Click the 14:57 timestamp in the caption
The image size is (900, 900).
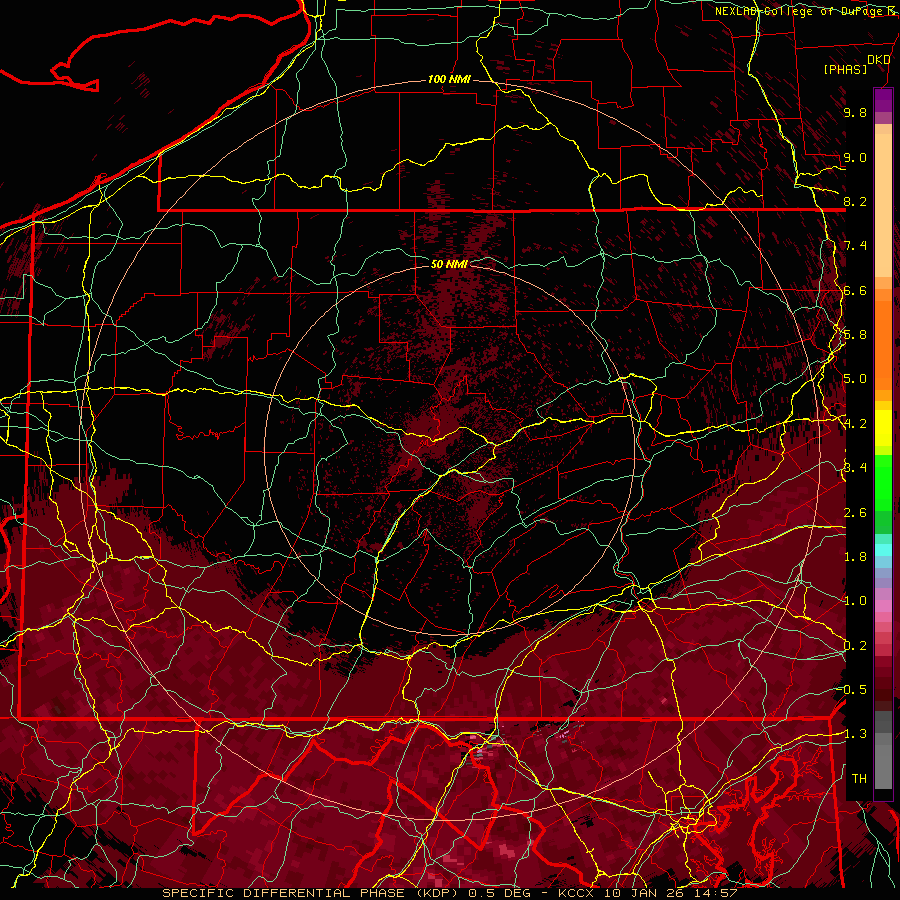coord(717,893)
